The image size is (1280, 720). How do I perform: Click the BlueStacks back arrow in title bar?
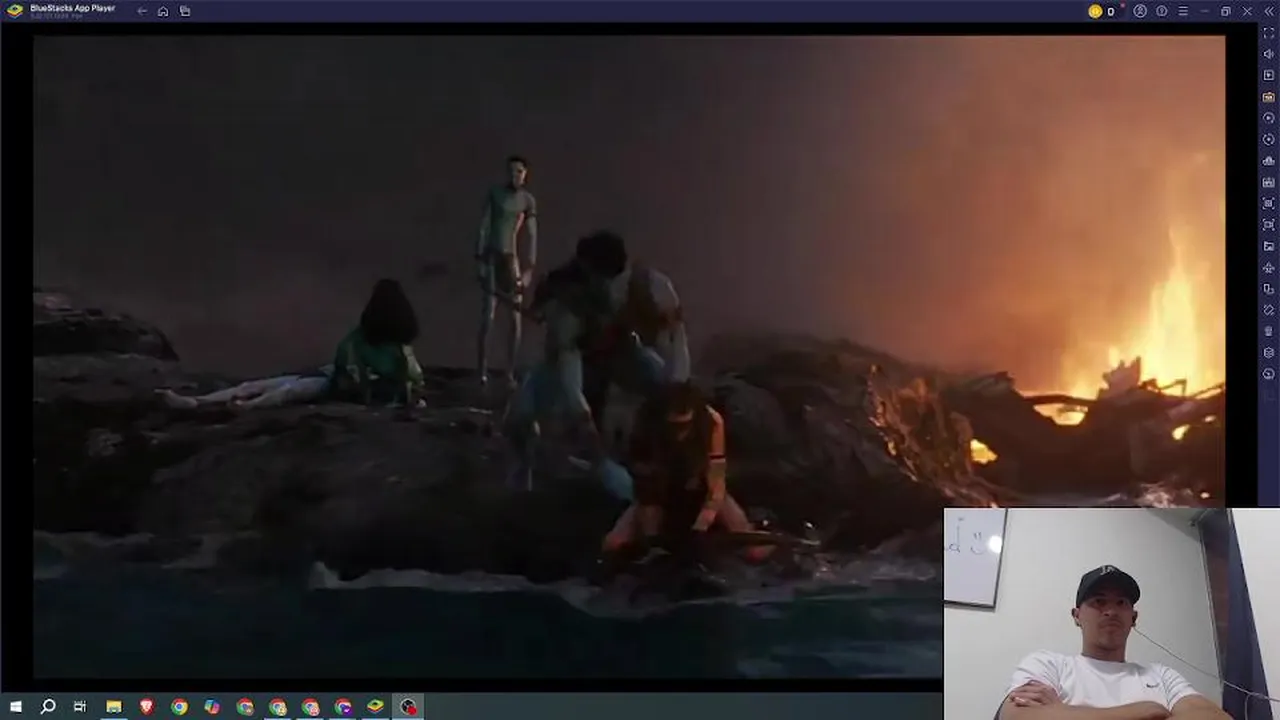(142, 11)
